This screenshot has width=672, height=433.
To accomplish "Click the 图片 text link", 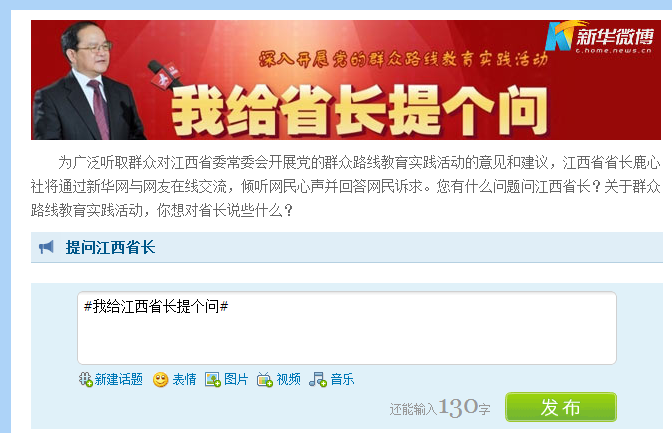I will coord(236,379).
